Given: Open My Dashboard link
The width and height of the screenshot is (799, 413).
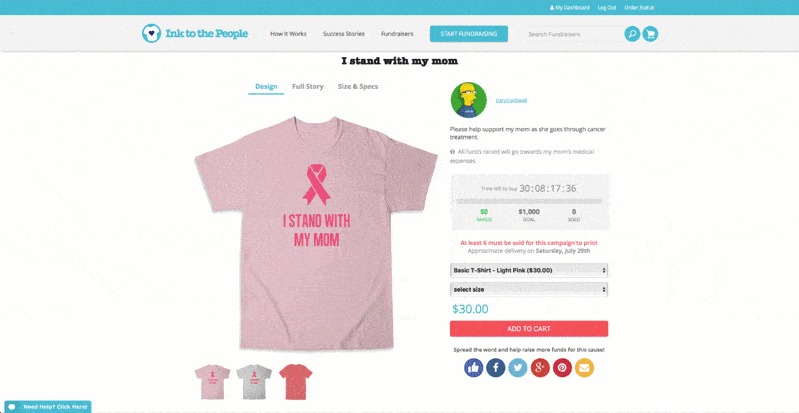Looking at the screenshot, I should tap(570, 8).
